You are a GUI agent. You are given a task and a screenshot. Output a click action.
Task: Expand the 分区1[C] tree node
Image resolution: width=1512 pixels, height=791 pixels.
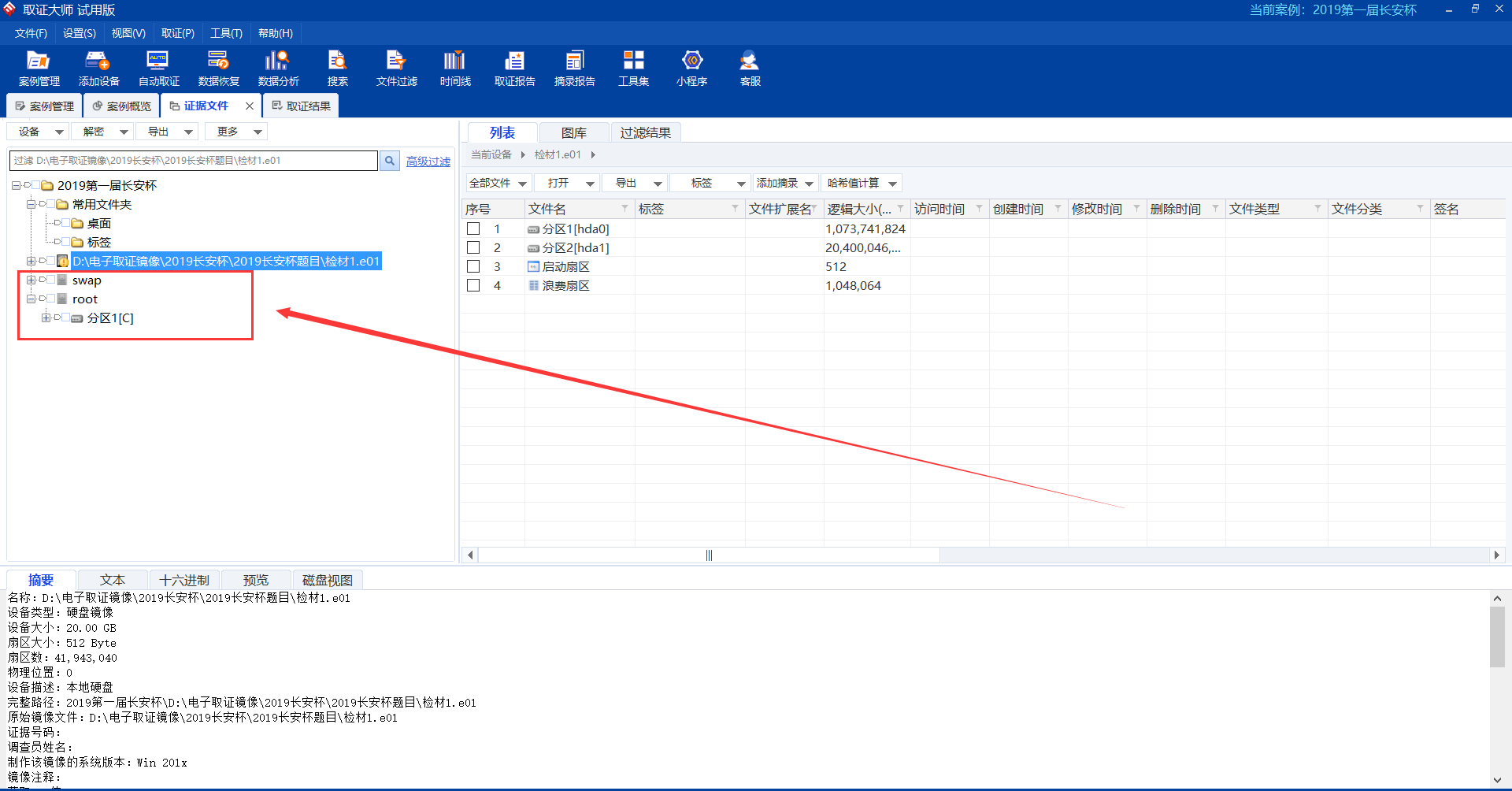click(46, 318)
